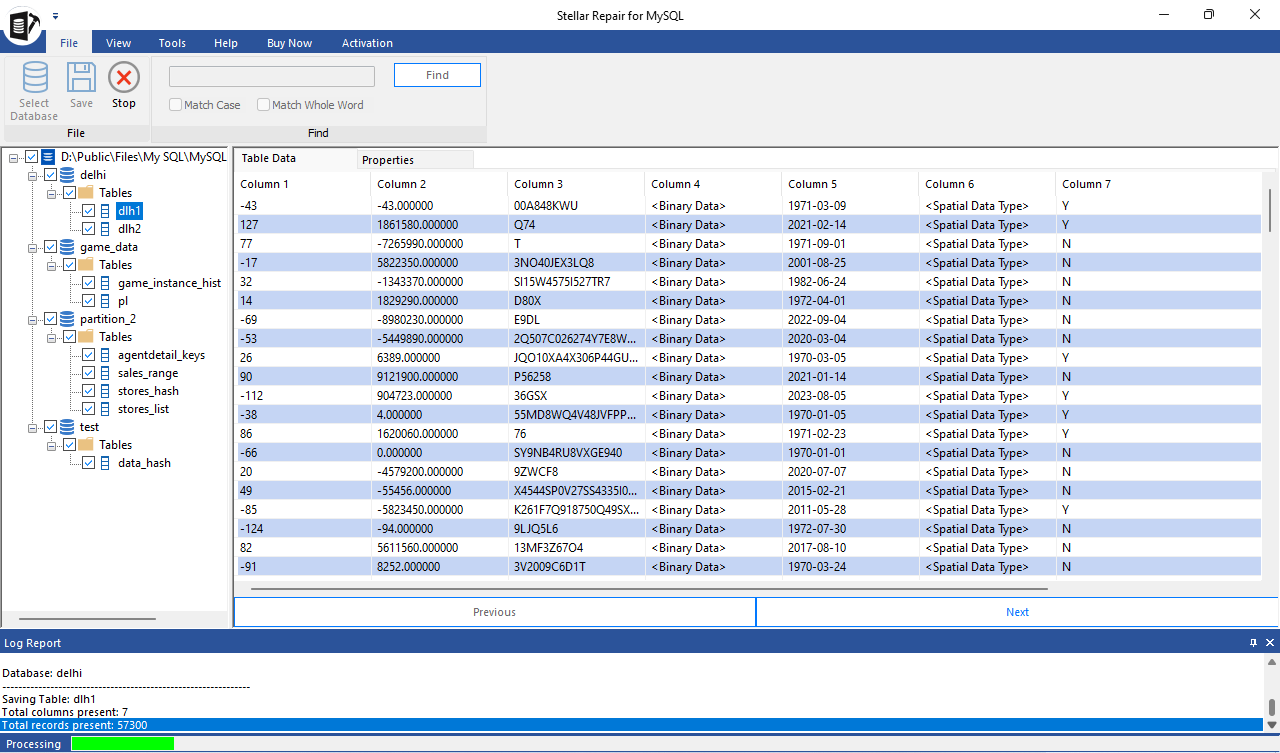Image resolution: width=1280 pixels, height=753 pixels.
Task: Collapse the root MySQL path tree node
Action: (14, 157)
